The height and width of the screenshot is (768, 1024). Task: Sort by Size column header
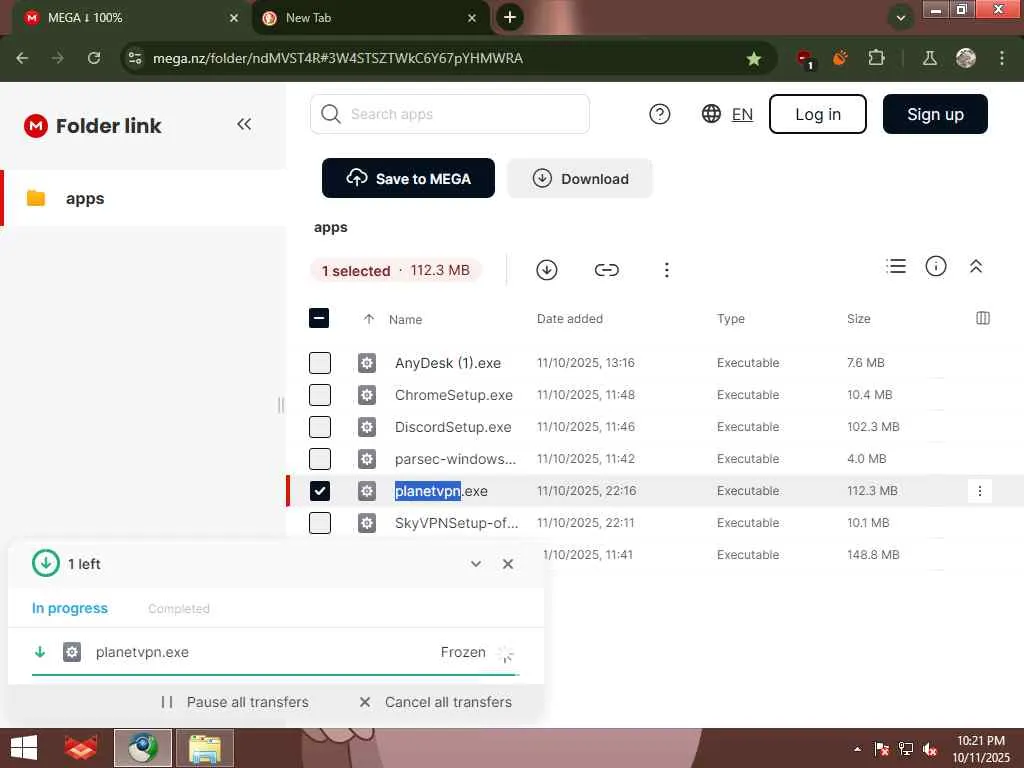[x=858, y=319]
